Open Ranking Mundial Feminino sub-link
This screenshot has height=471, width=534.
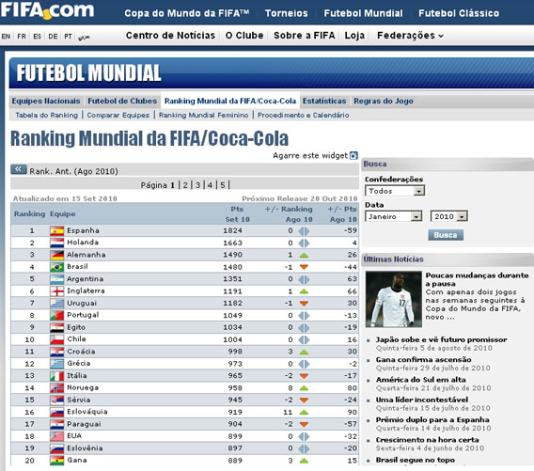[x=204, y=115]
